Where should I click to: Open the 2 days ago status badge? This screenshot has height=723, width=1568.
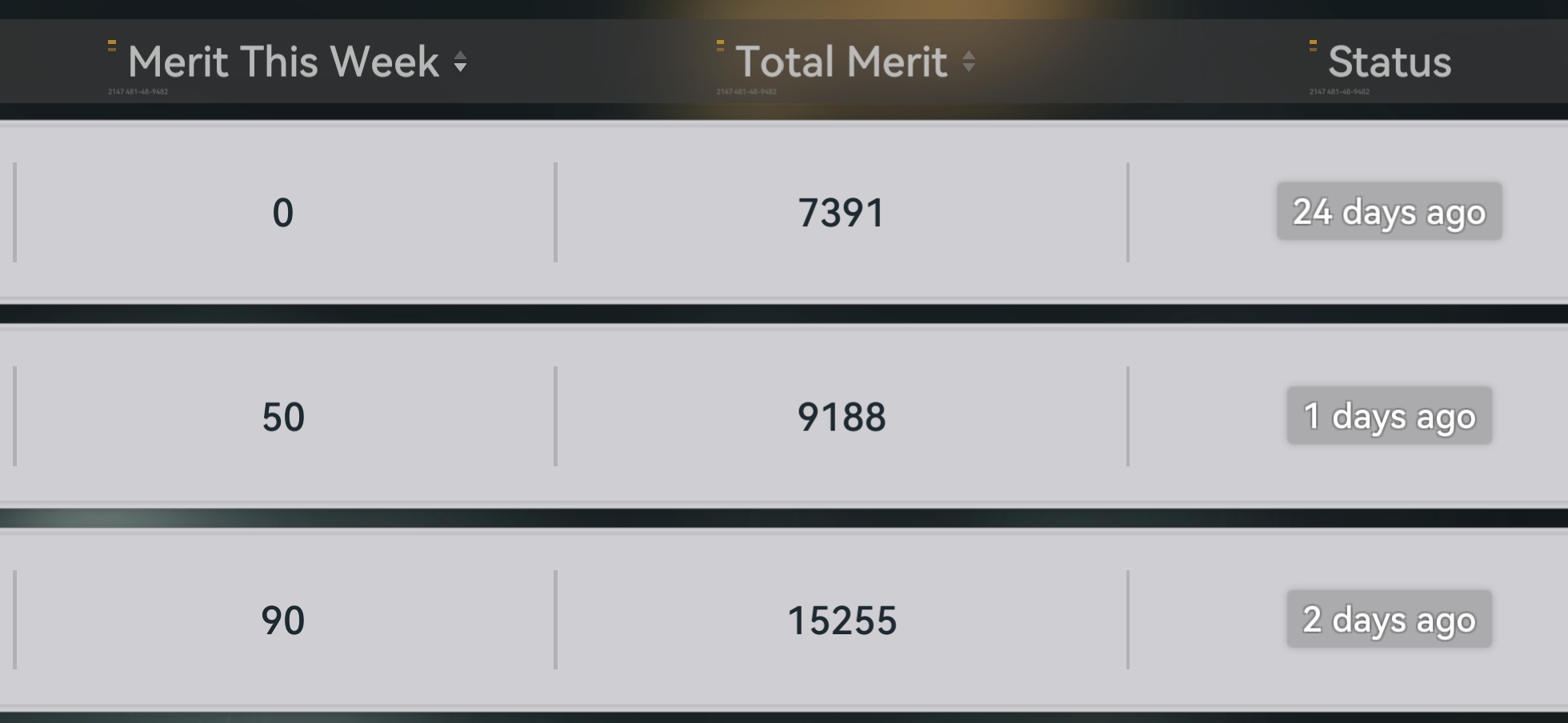pyautogui.click(x=1389, y=619)
